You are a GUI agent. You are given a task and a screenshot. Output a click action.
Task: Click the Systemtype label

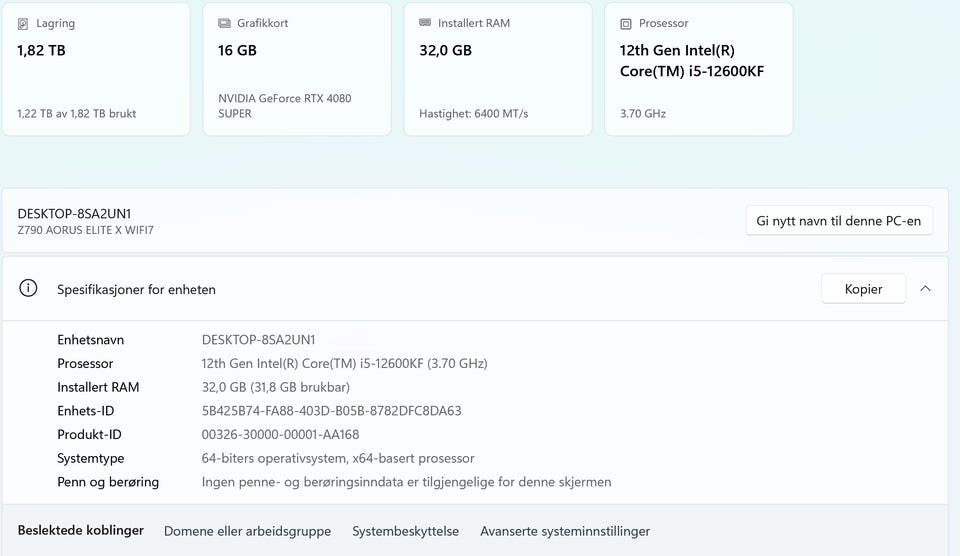tap(91, 458)
